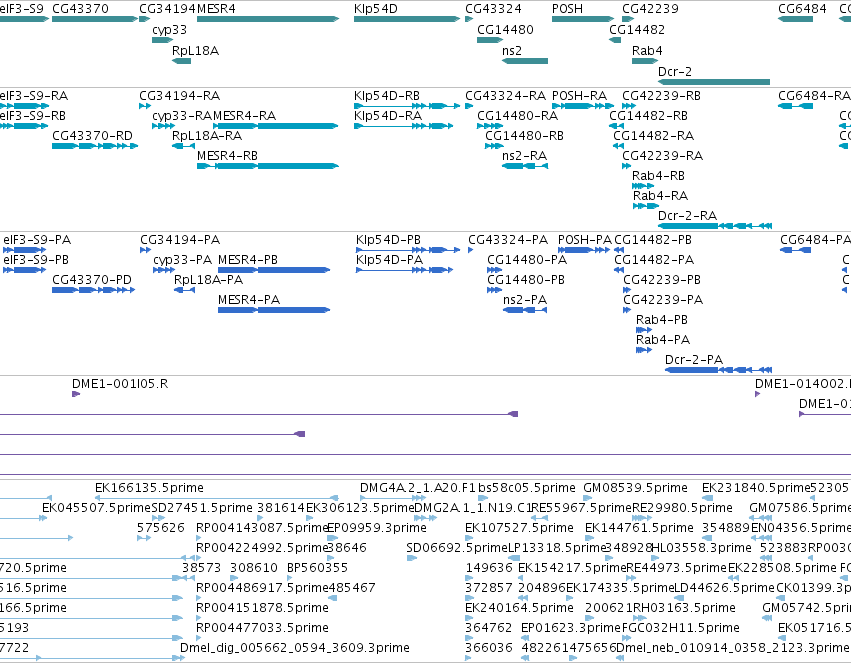Click EST EK166135.5prime
Image resolution: width=851 pixels, height=663 pixels.
point(217,498)
